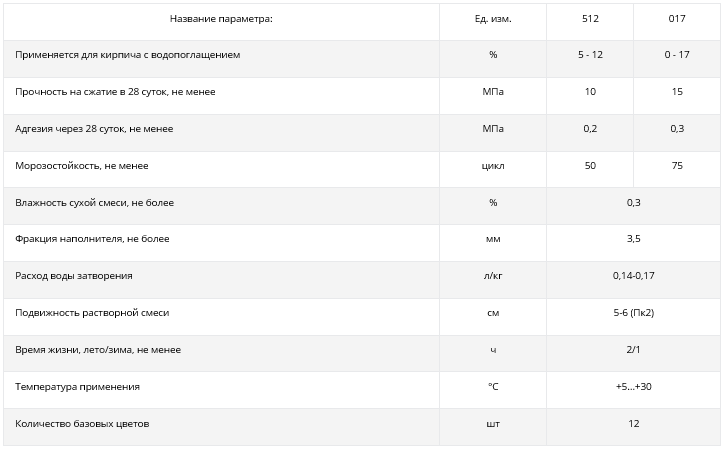Select the '512' column header

[590, 18]
